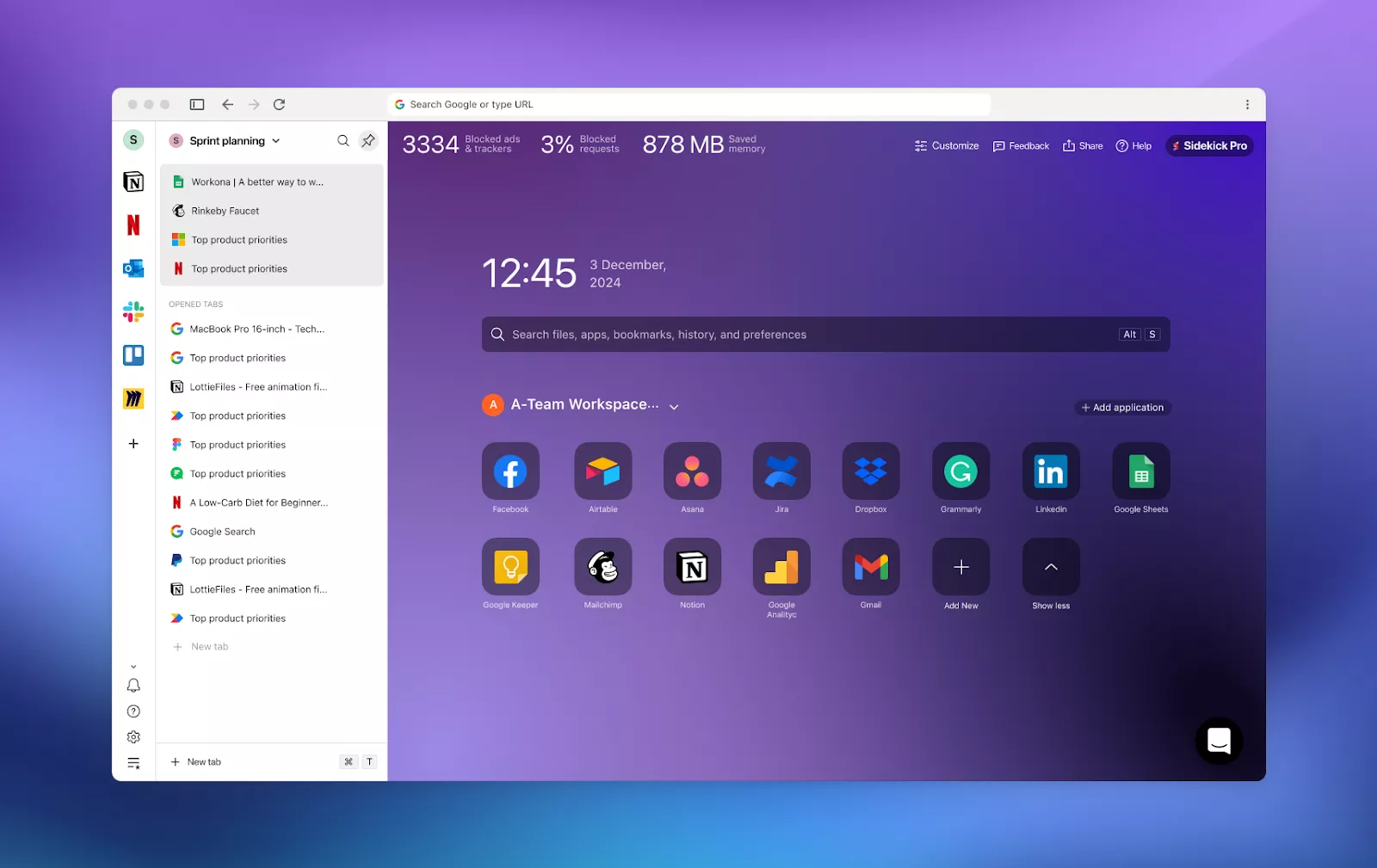1377x868 pixels.
Task: Open the Miro sidebar app
Action: [133, 399]
